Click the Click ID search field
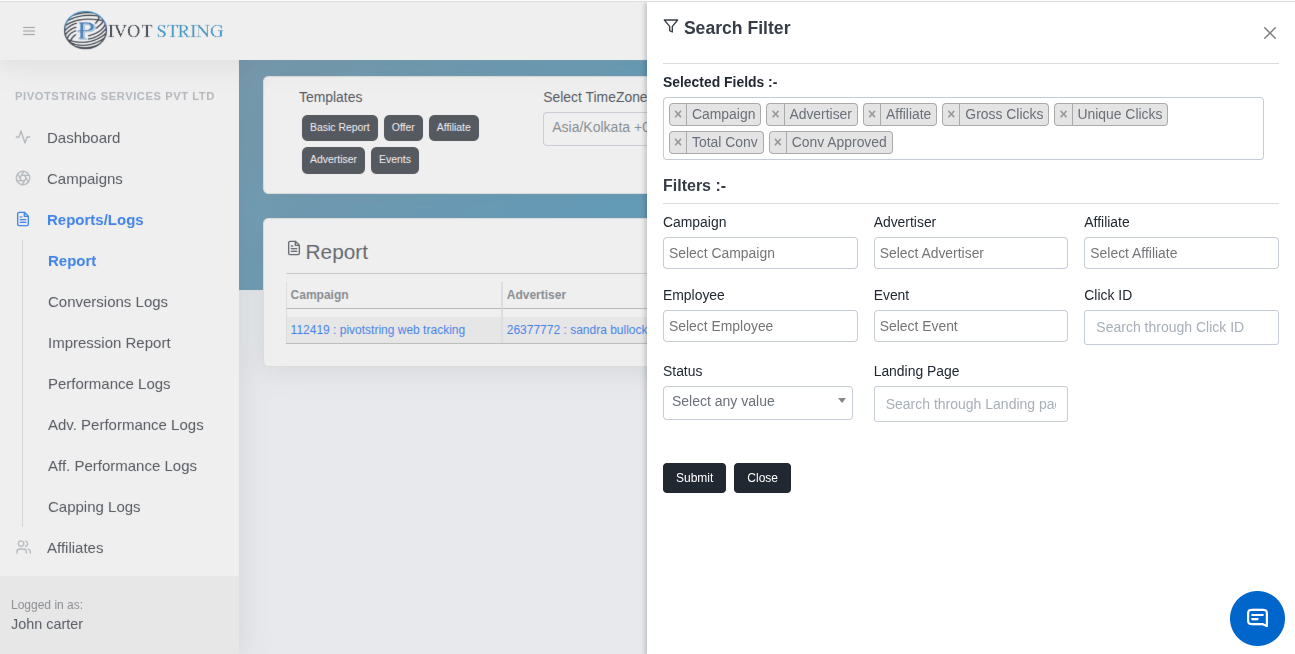Viewport: 1295px width, 654px height. point(1180,328)
